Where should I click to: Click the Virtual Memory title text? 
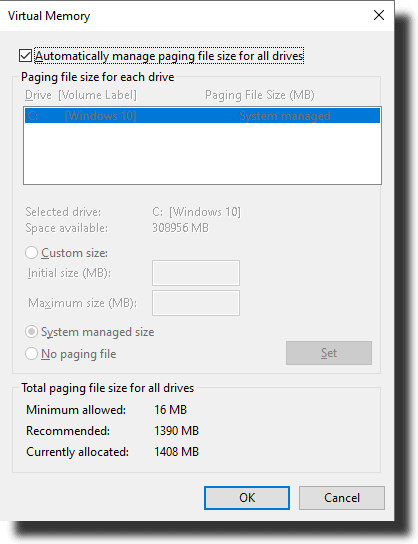[49, 16]
